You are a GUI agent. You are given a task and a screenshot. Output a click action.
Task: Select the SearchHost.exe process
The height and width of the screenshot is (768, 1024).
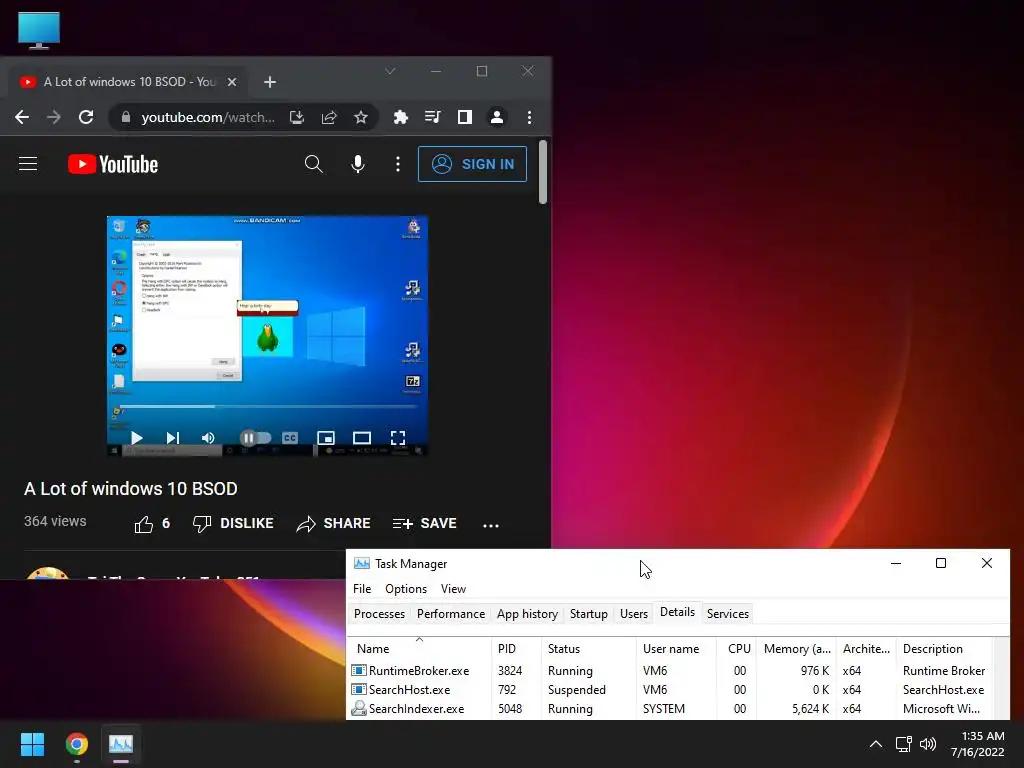pos(671,690)
